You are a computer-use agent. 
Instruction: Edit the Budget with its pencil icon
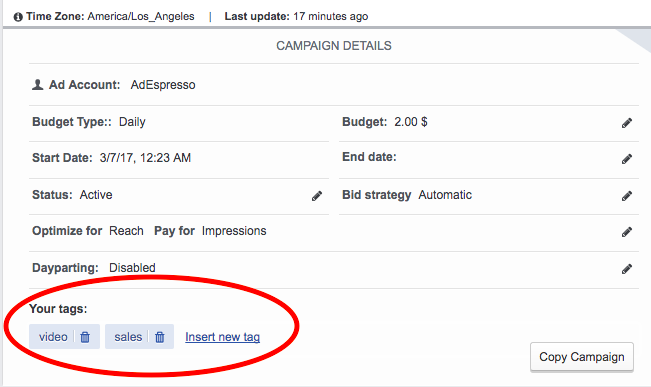tap(627, 123)
